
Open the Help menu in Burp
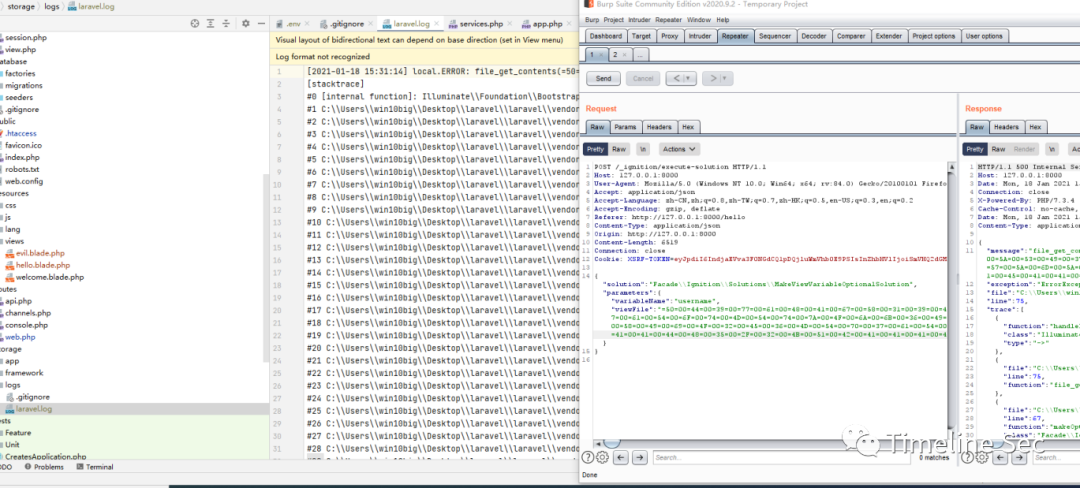(723, 20)
